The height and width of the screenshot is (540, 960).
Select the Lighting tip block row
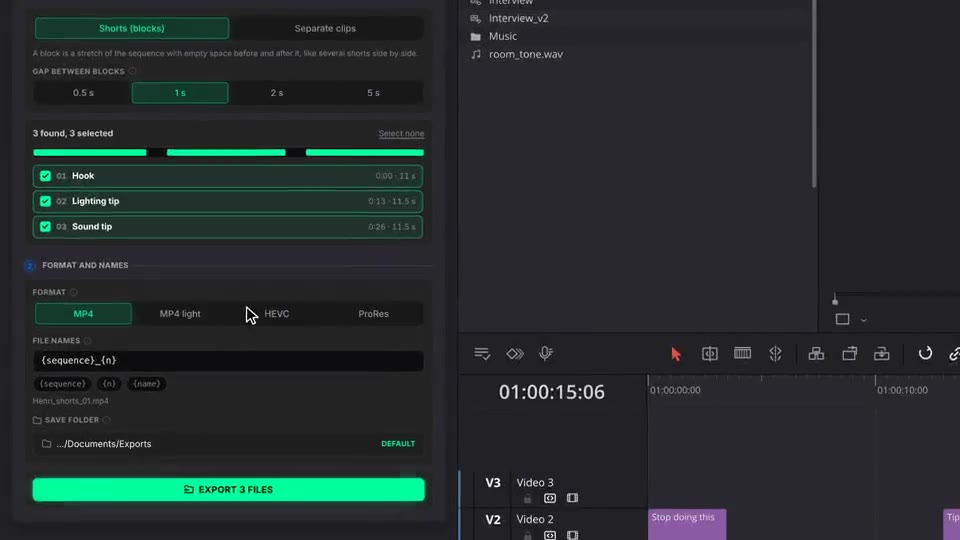[228, 201]
